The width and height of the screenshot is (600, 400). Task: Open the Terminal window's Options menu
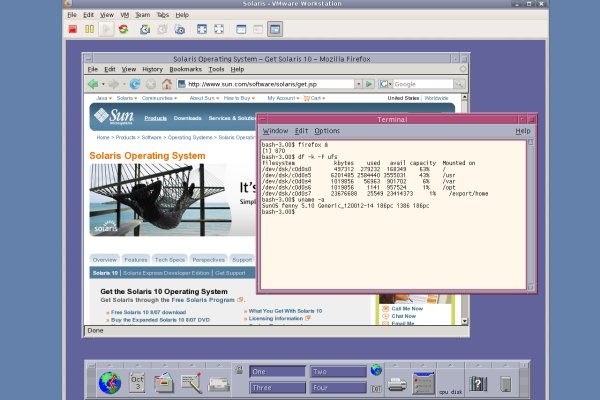click(x=327, y=131)
